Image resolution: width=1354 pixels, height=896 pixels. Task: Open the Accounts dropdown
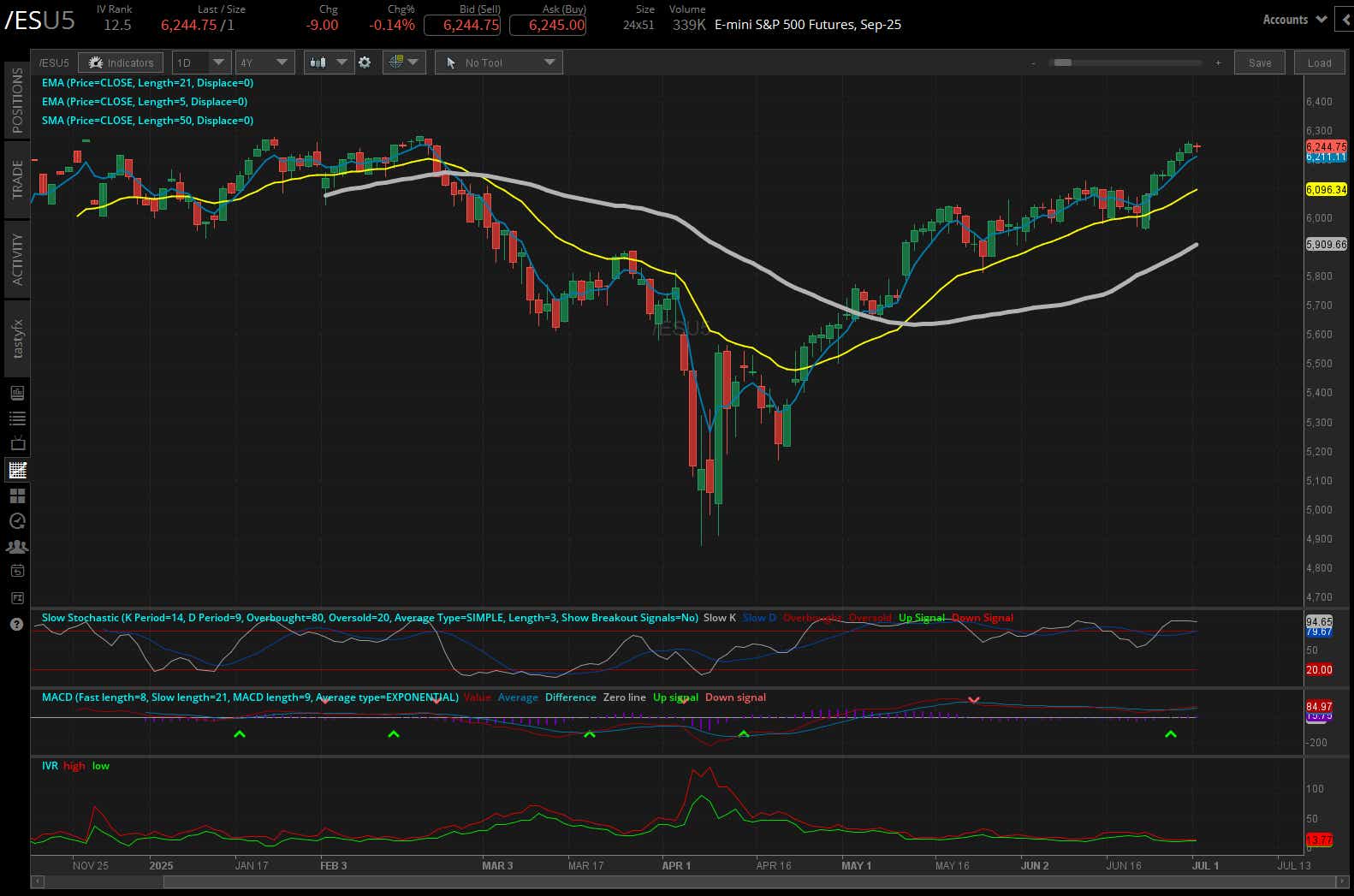pos(1294,20)
